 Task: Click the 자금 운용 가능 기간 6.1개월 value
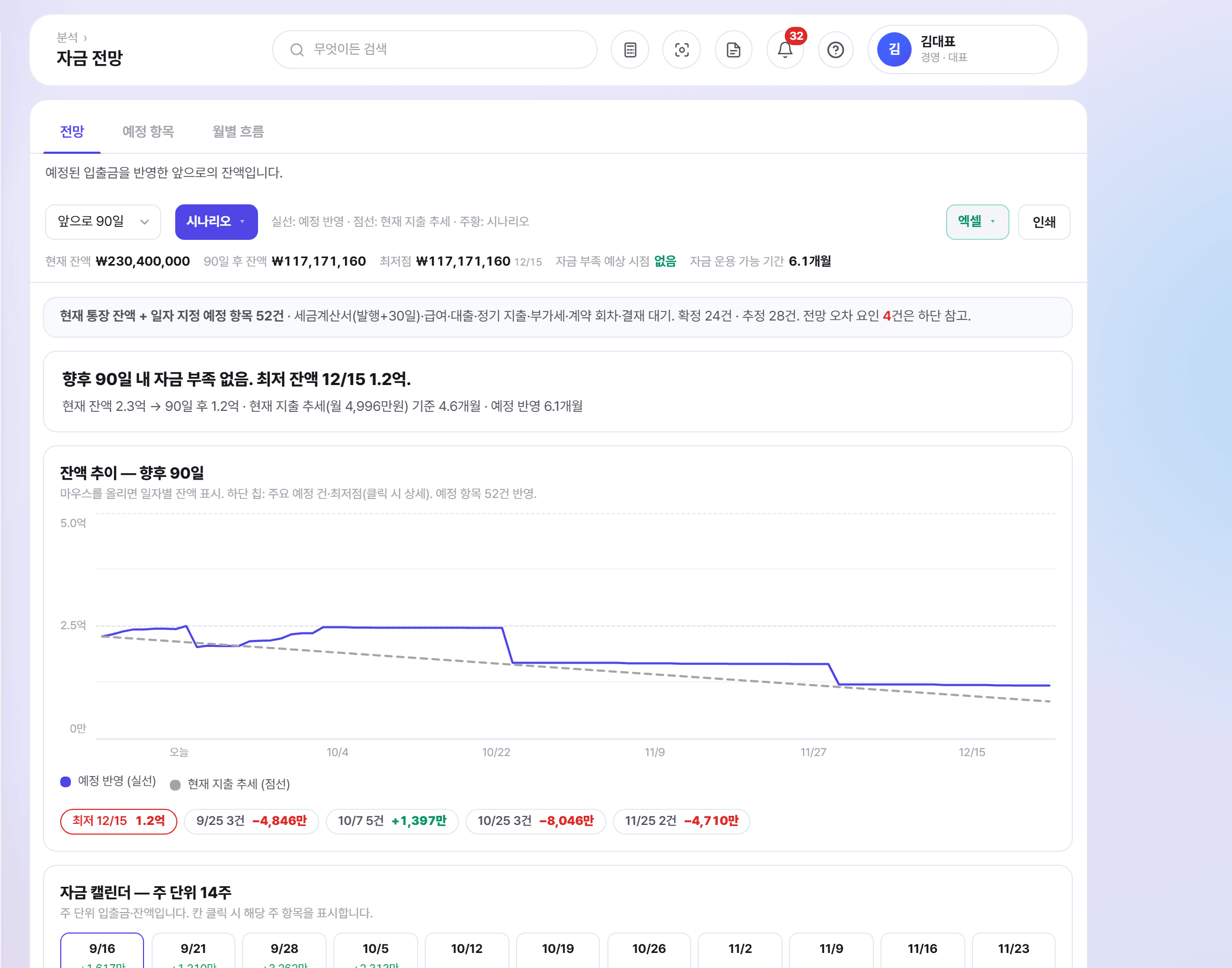(810, 261)
